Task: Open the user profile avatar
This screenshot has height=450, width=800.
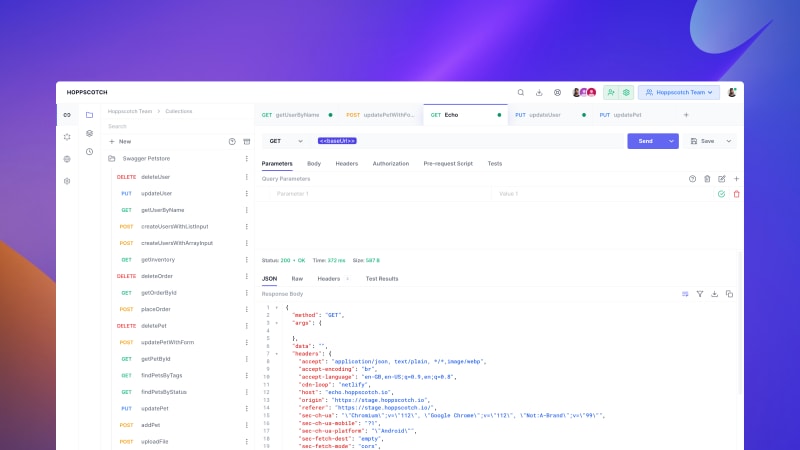Action: coord(732,92)
